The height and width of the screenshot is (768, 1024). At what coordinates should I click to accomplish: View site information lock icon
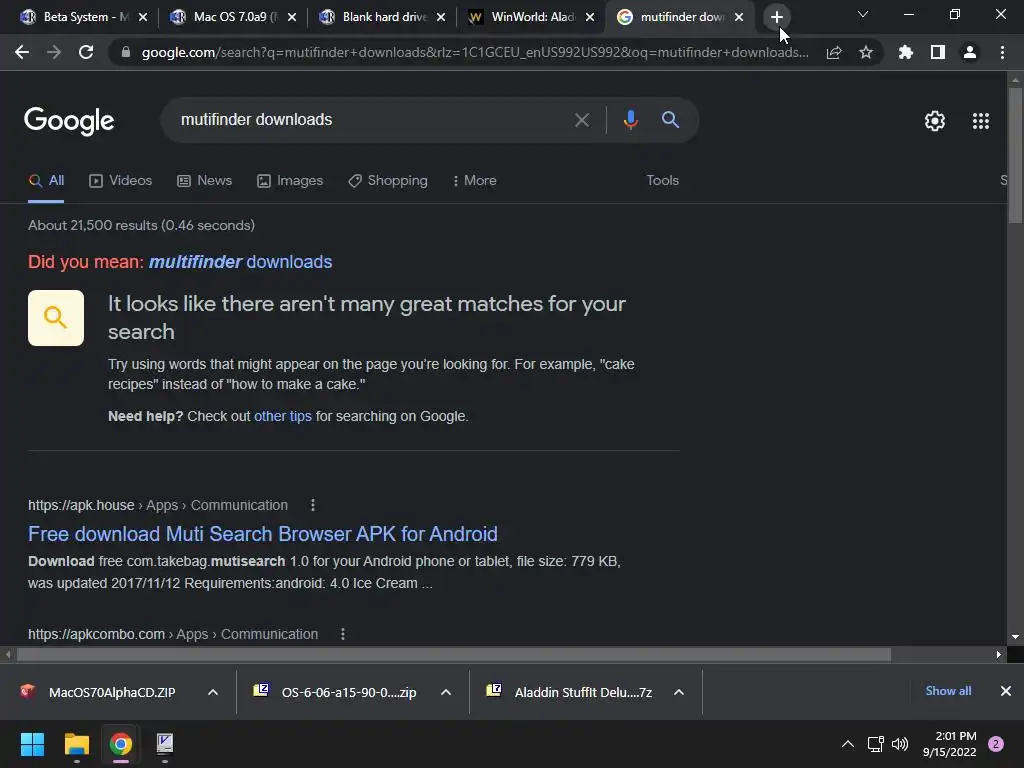click(126, 52)
